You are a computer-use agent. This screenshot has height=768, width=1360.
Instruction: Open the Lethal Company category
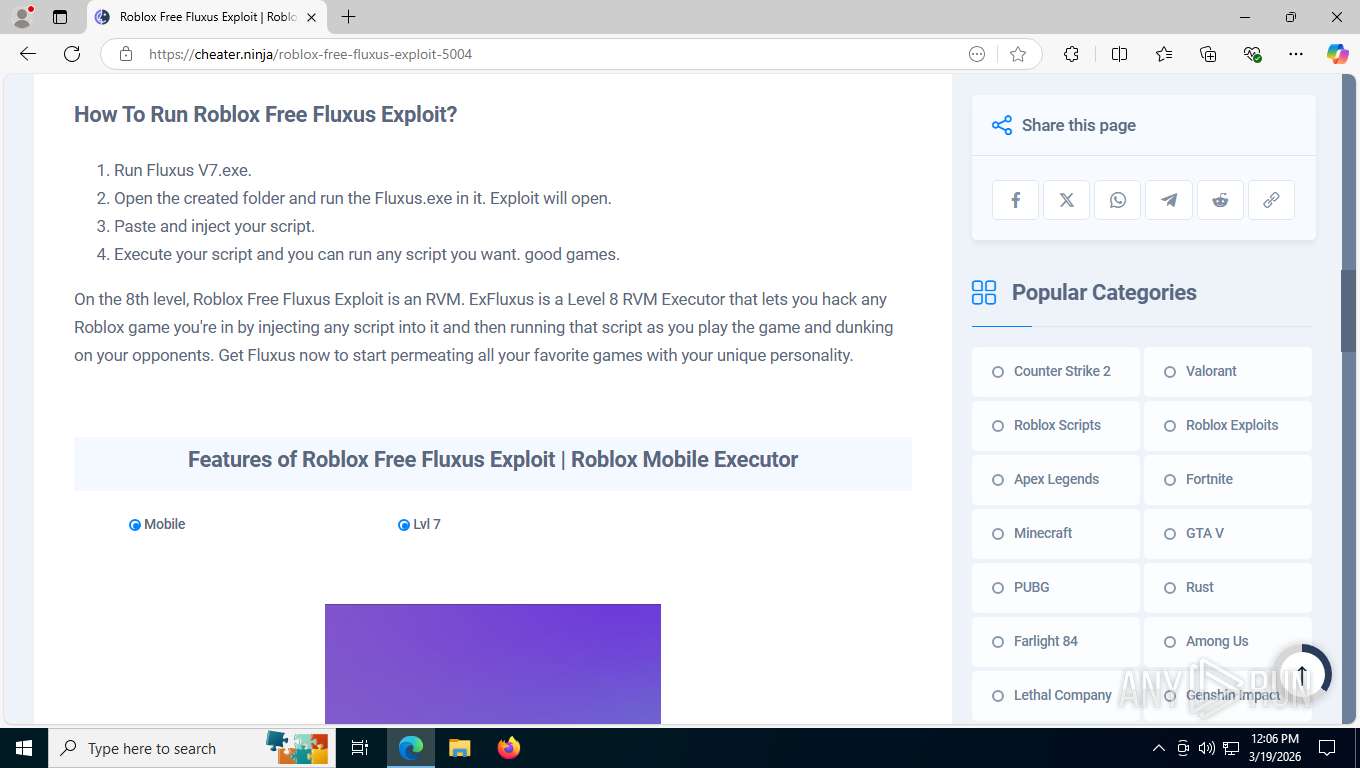pyautogui.click(x=1056, y=695)
